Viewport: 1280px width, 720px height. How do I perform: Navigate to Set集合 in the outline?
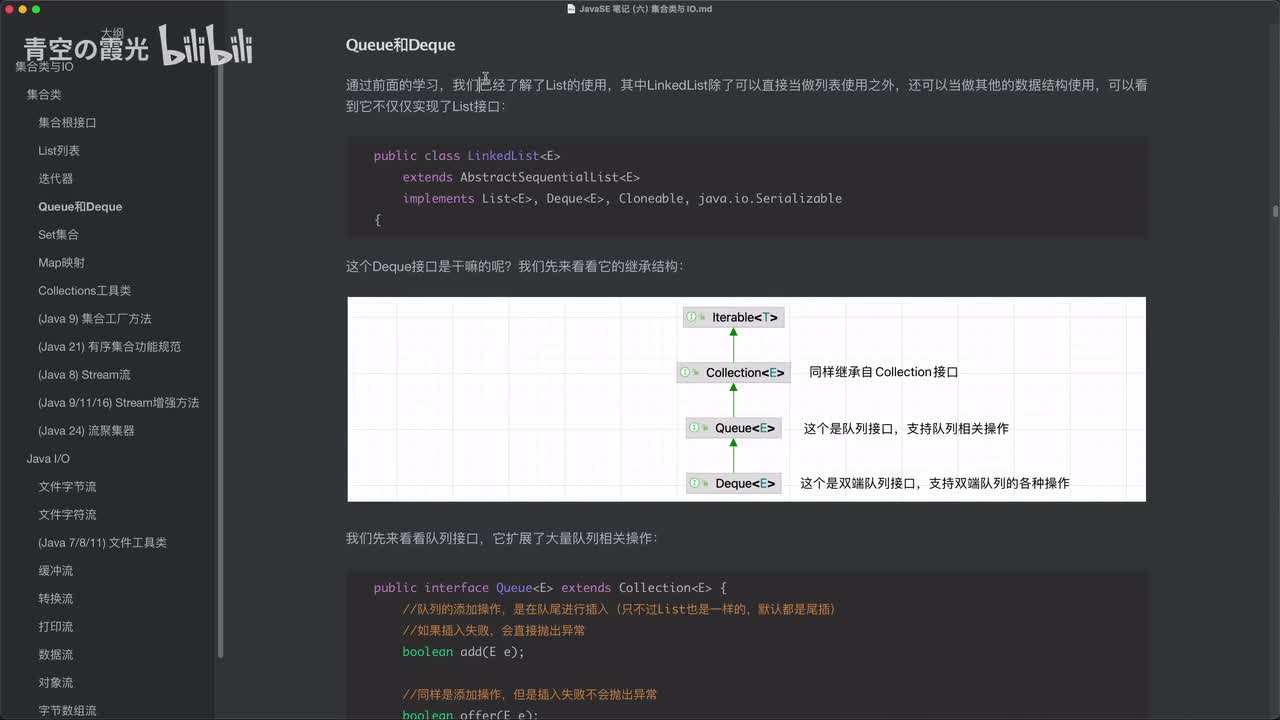(58, 234)
